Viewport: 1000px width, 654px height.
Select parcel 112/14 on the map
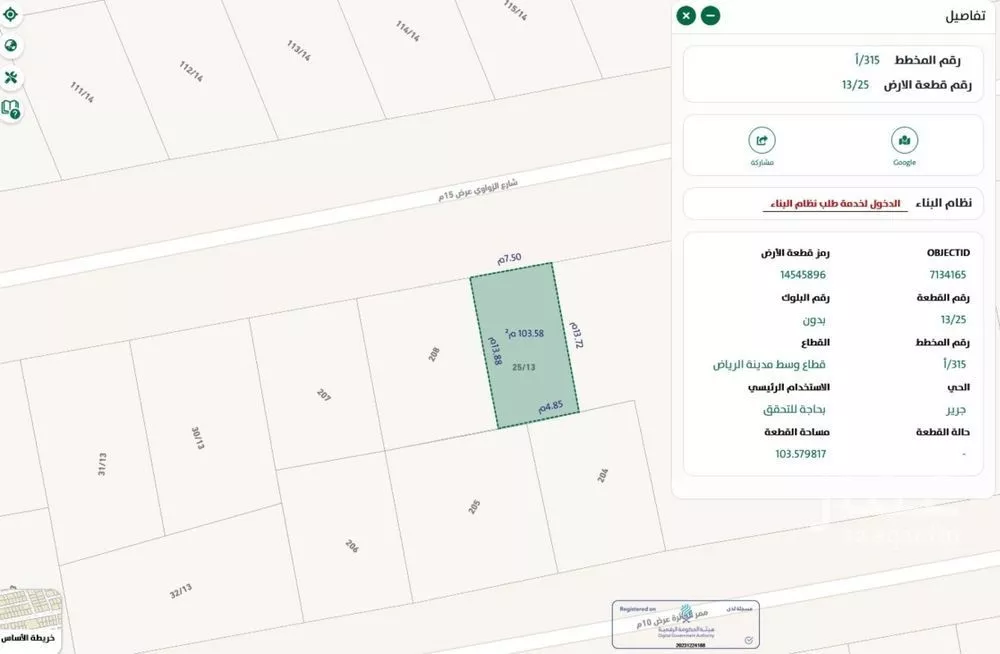[191, 71]
